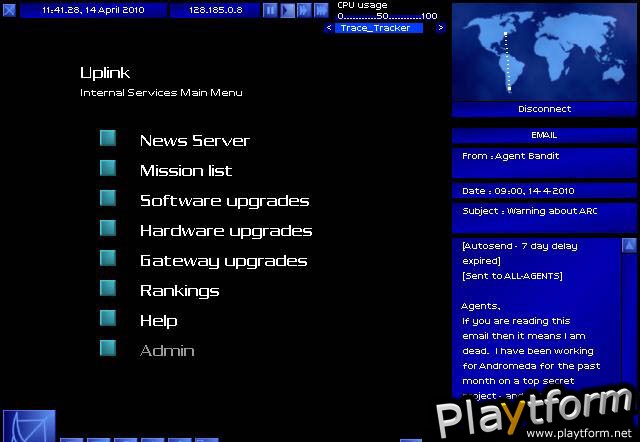Click the right arrow beside Trace_Tracker

(440, 28)
